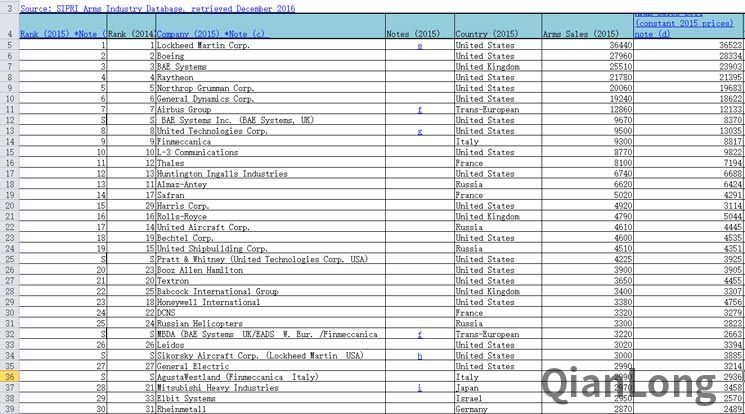Open note e link for Lockheed Martin
Image resolution: width=745 pixels, height=414 pixels.
click(x=420, y=46)
